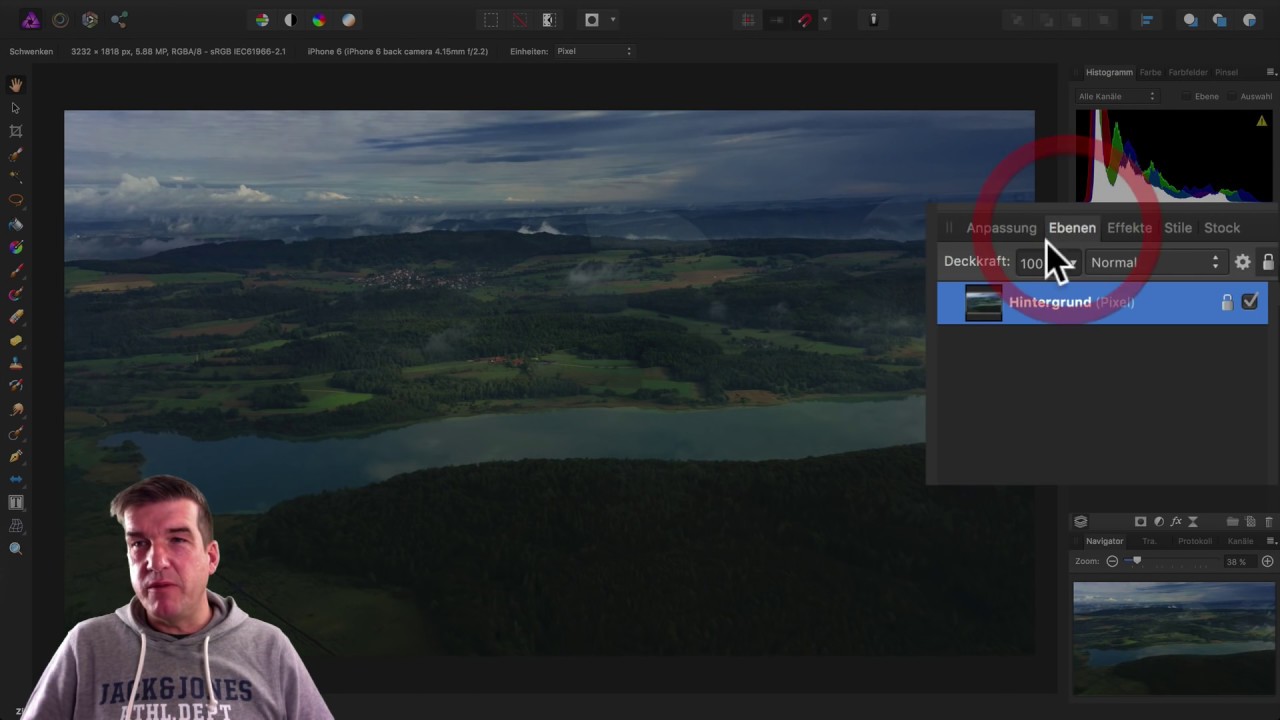Switch to the Protokoll tab

coord(1194,541)
